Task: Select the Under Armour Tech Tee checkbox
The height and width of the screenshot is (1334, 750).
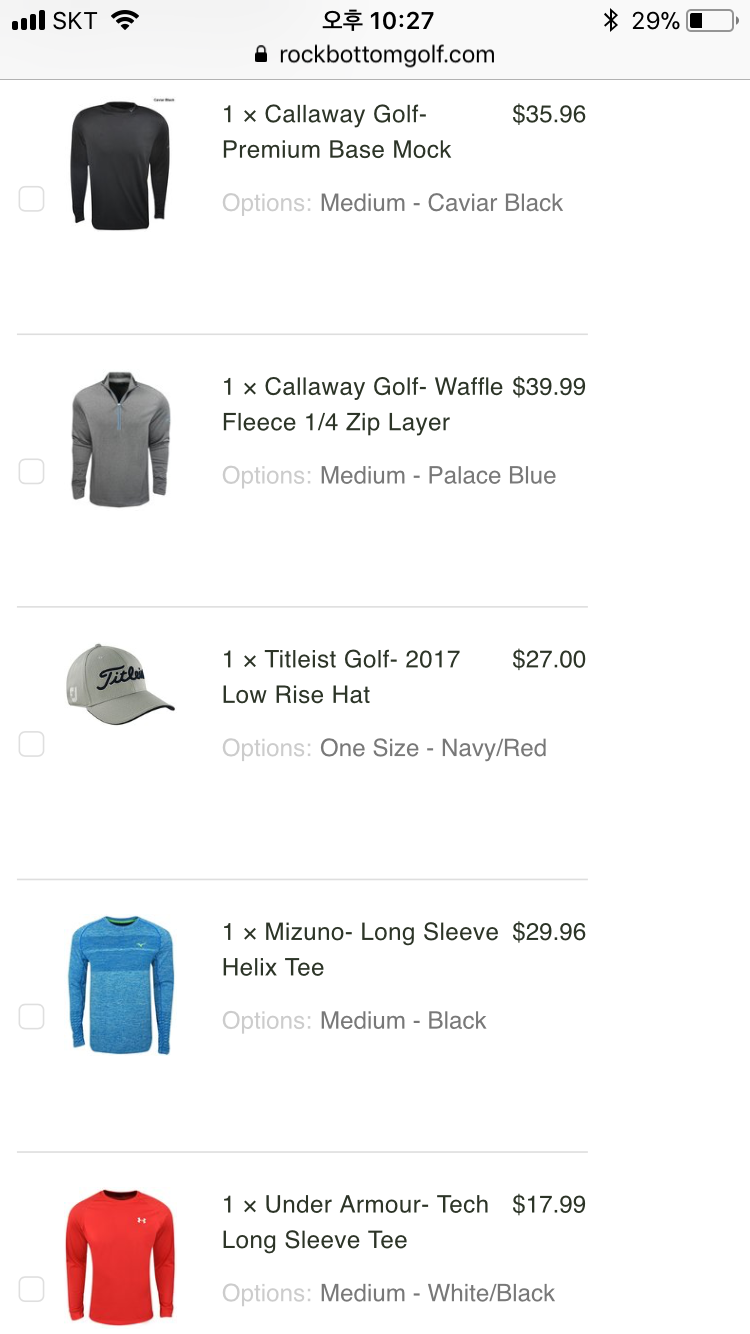Action: [32, 1289]
